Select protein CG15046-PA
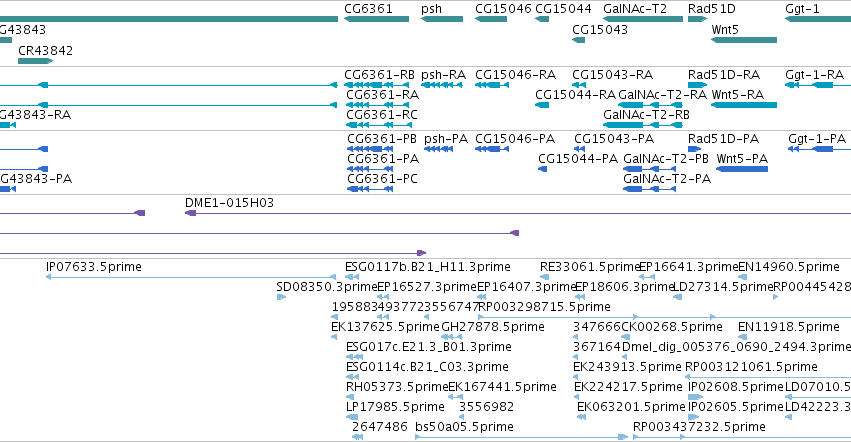The image size is (851, 442). pos(492,149)
